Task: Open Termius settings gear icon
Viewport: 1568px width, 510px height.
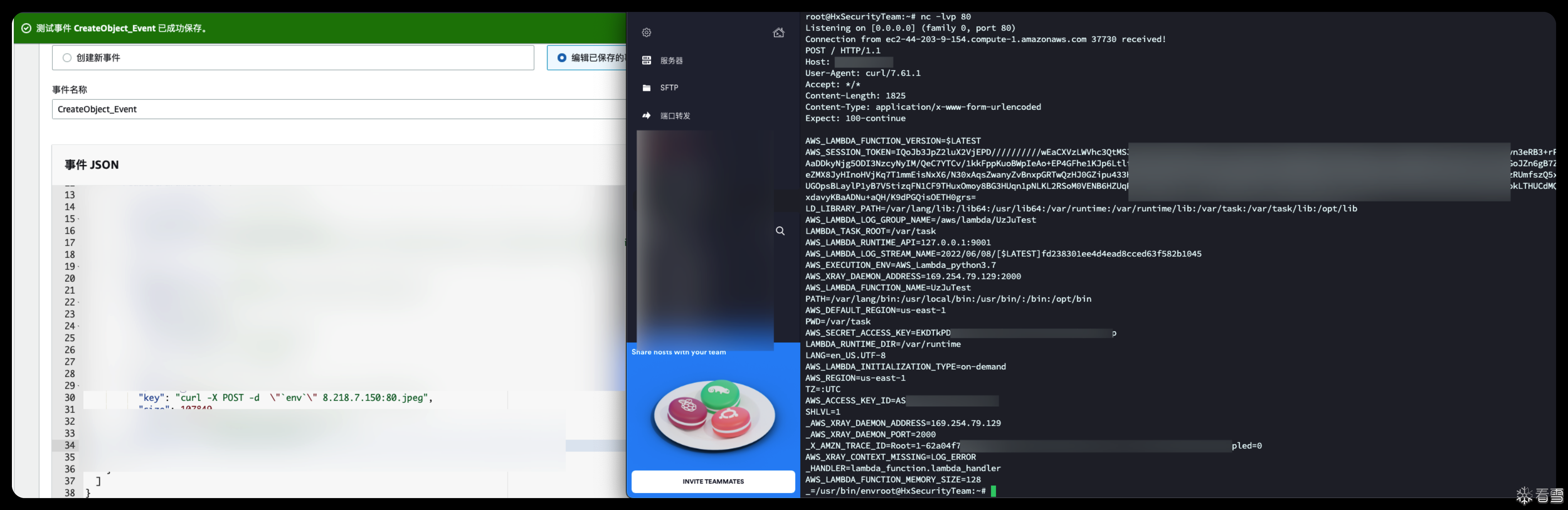Action: pos(646,32)
